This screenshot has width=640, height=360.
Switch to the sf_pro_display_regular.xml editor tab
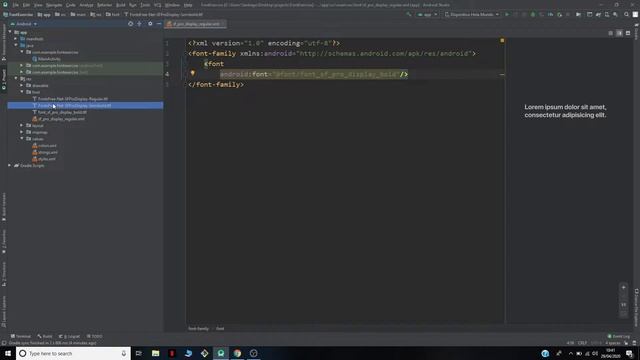(195, 24)
